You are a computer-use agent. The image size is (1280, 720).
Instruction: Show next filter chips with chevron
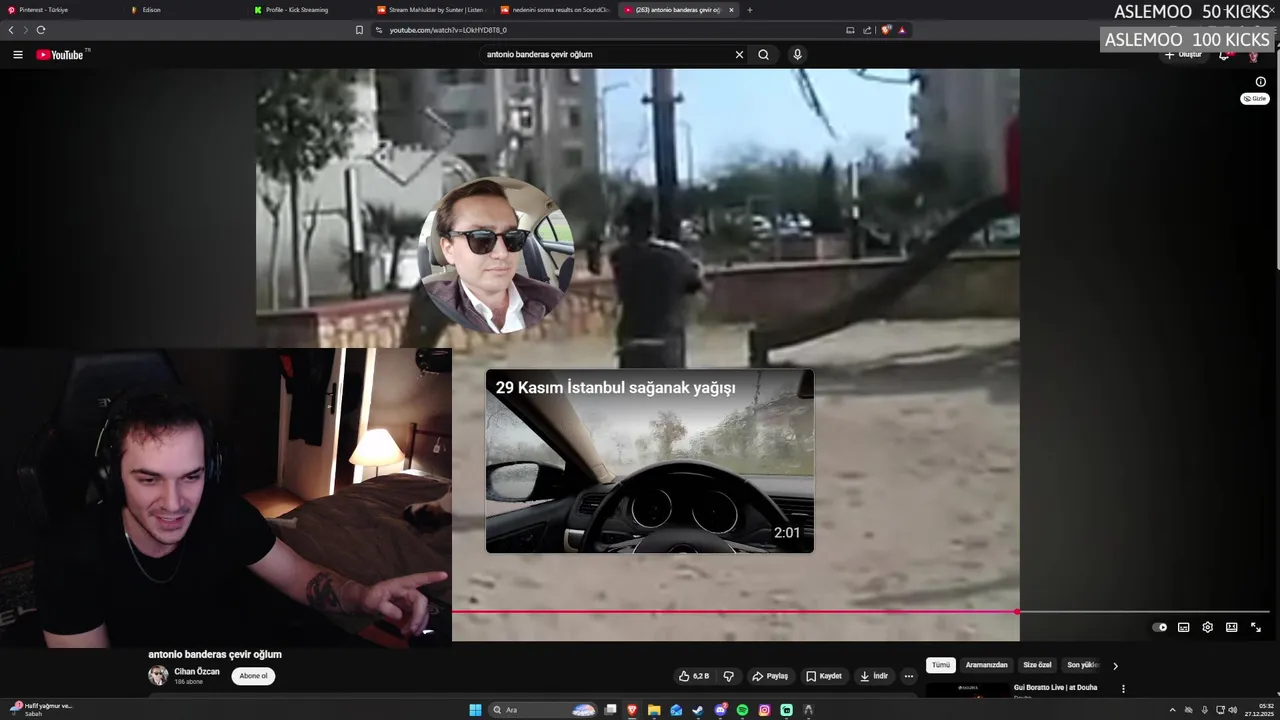[x=1115, y=666]
